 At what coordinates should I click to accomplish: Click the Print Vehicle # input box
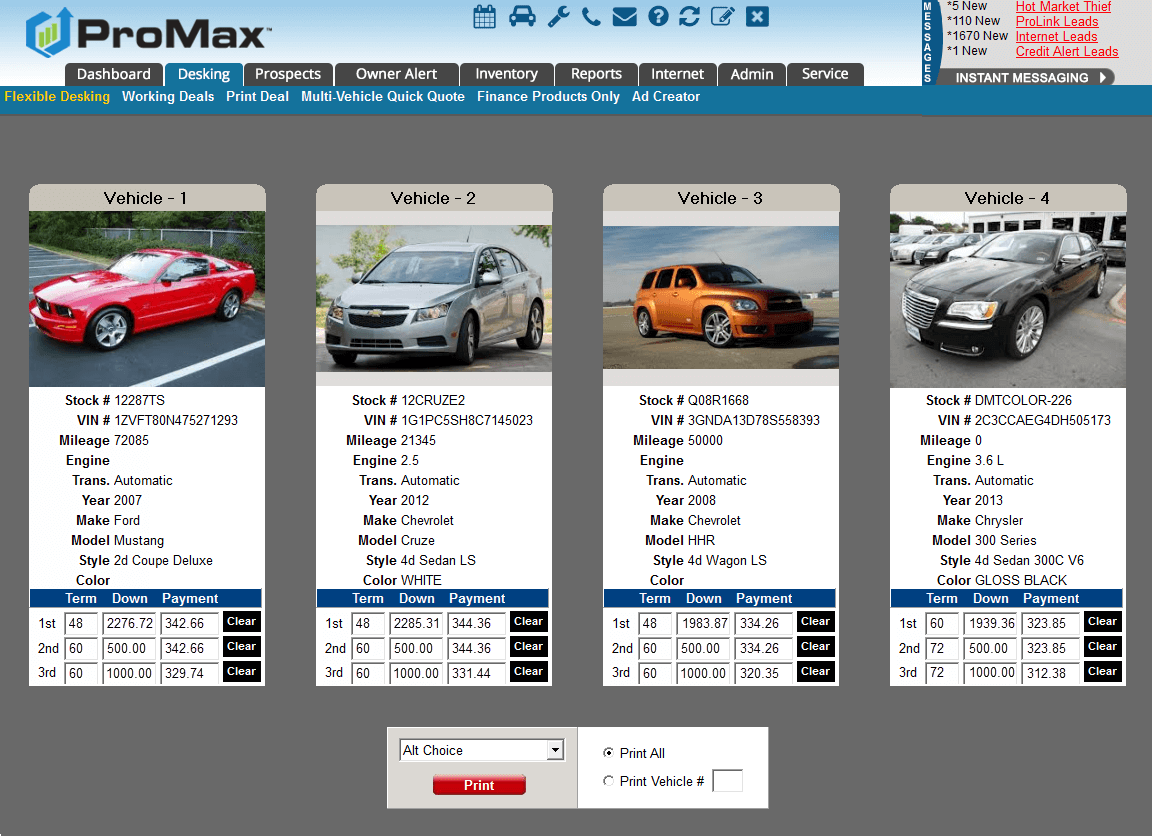[727, 781]
